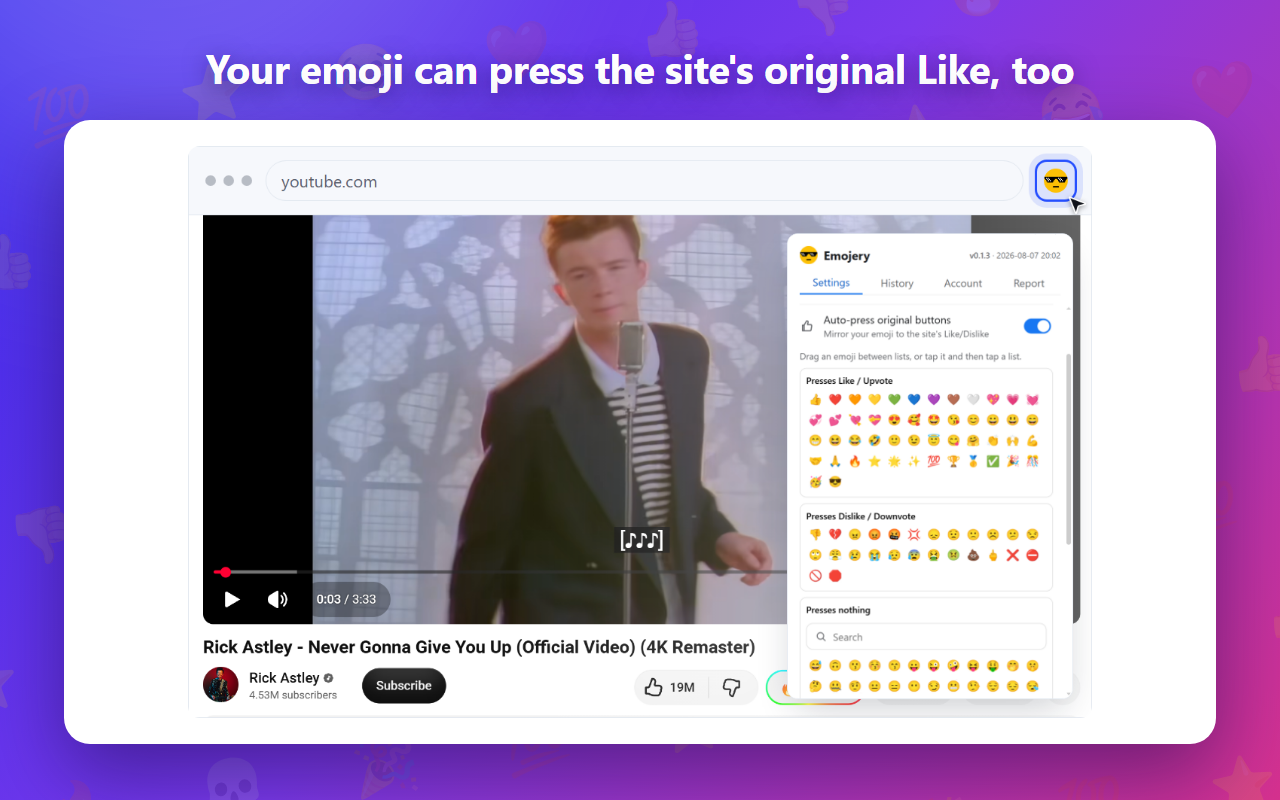The width and height of the screenshot is (1280, 800).
Task: Select the green heart emoji
Action: tap(894, 399)
